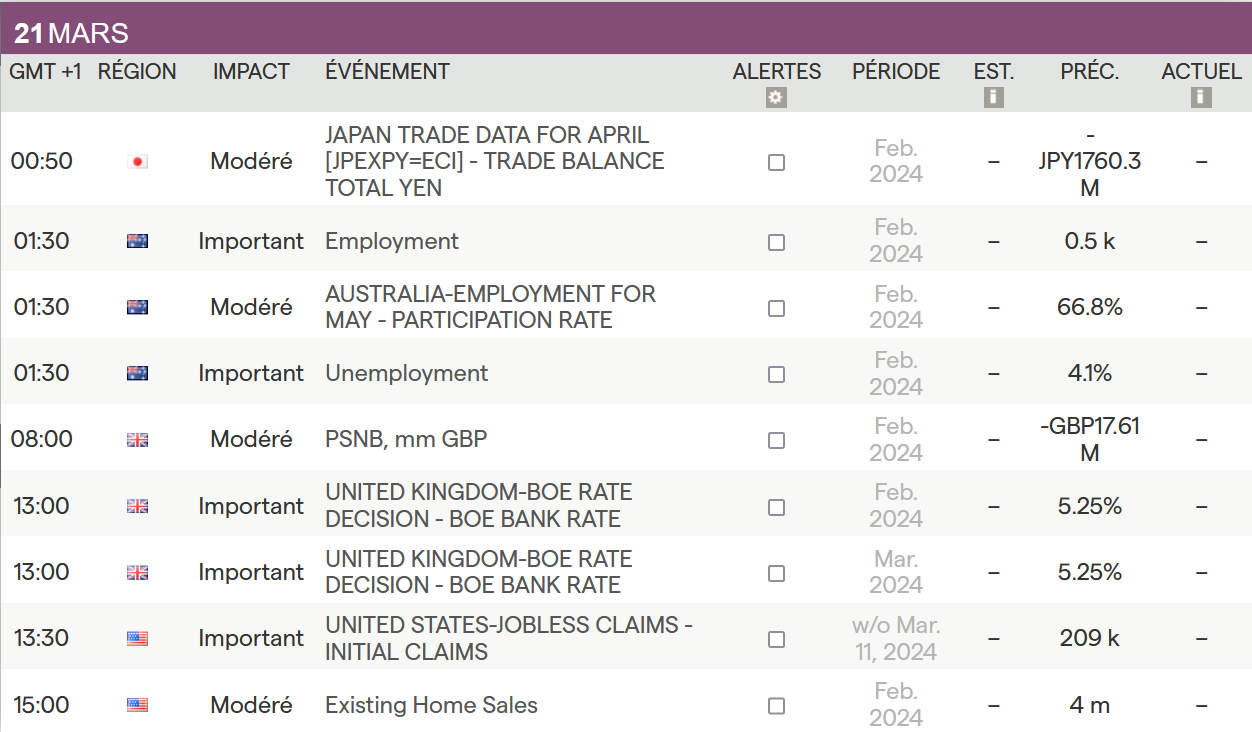Click the EST. info icon
The height and width of the screenshot is (732, 1252).
[x=993, y=98]
